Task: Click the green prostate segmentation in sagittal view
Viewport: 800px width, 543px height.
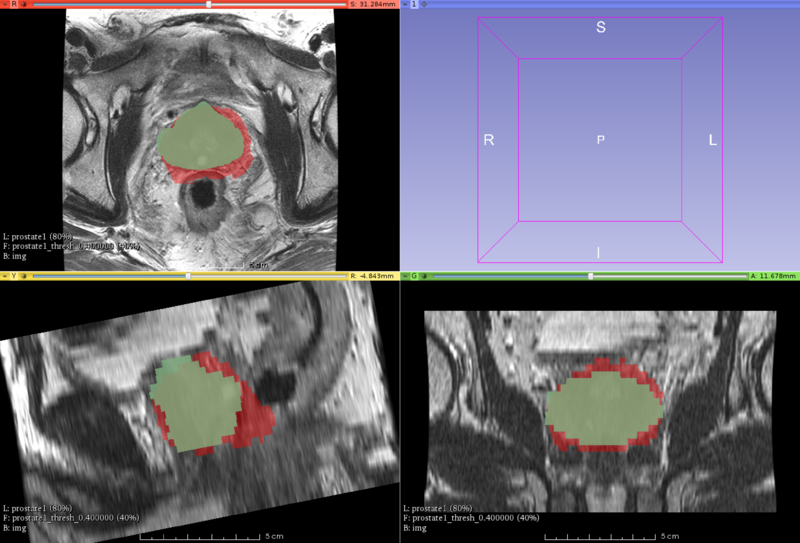Action: click(x=195, y=404)
